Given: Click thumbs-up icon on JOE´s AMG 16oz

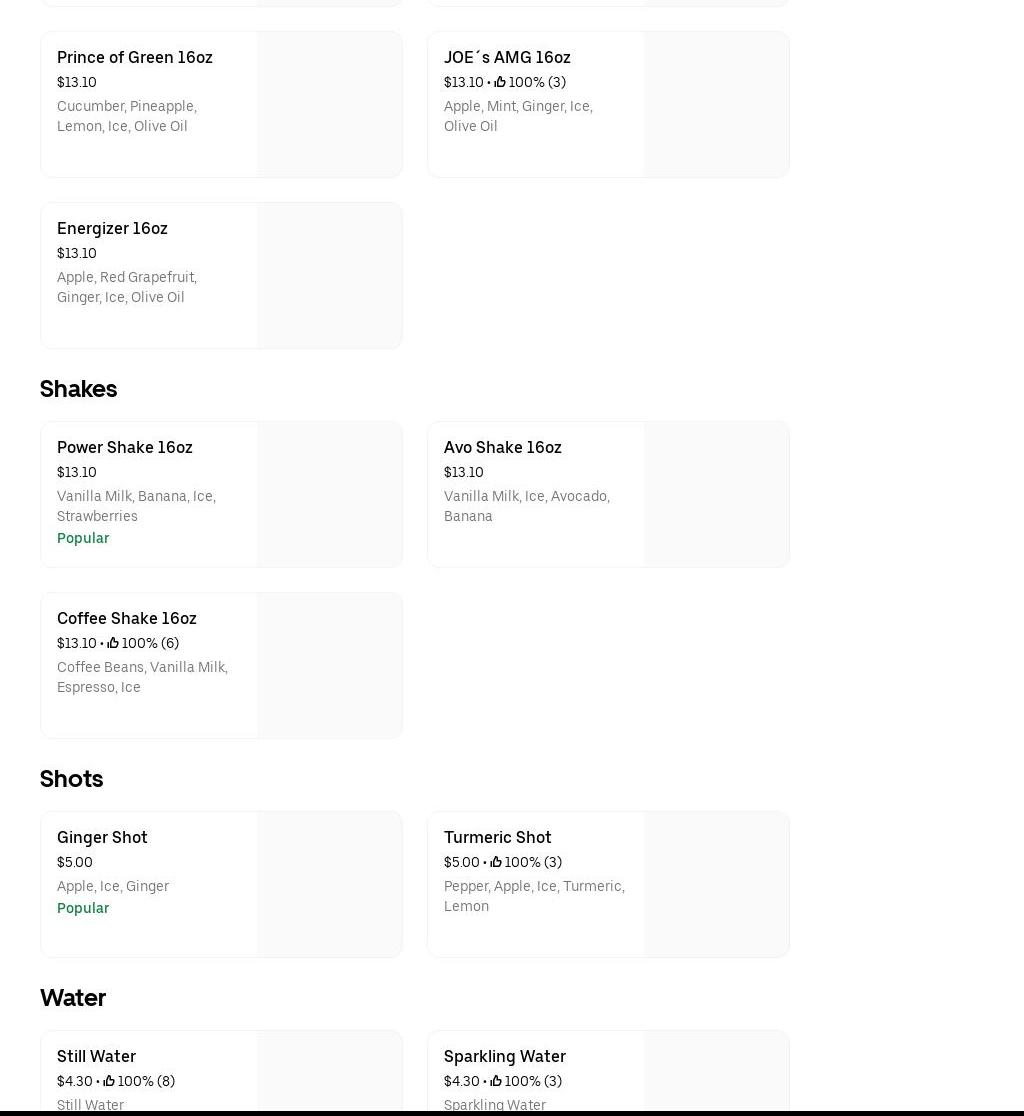Looking at the screenshot, I should tap(500, 82).
